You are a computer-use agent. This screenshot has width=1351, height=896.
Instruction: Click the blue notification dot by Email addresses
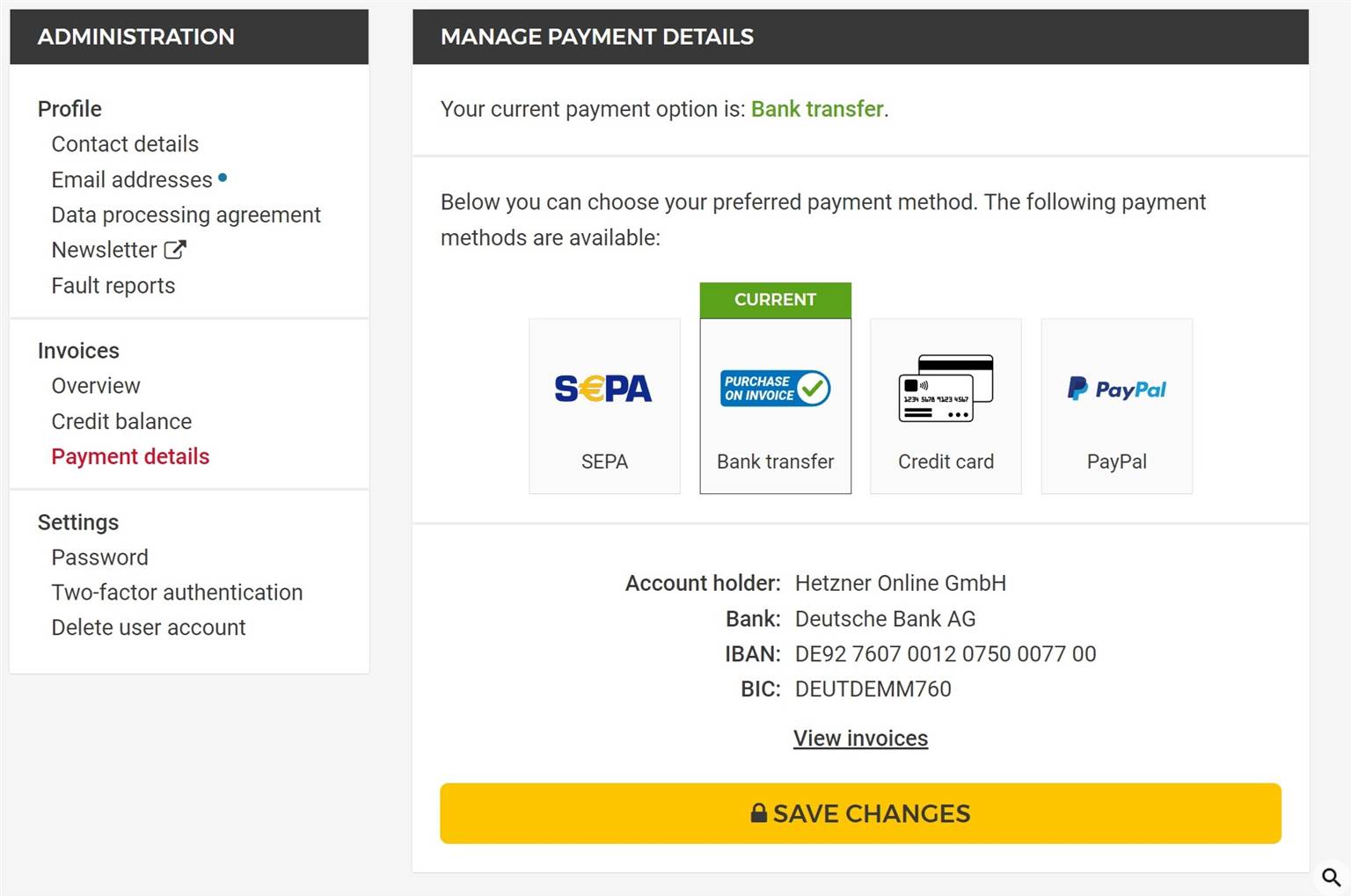coord(223,178)
